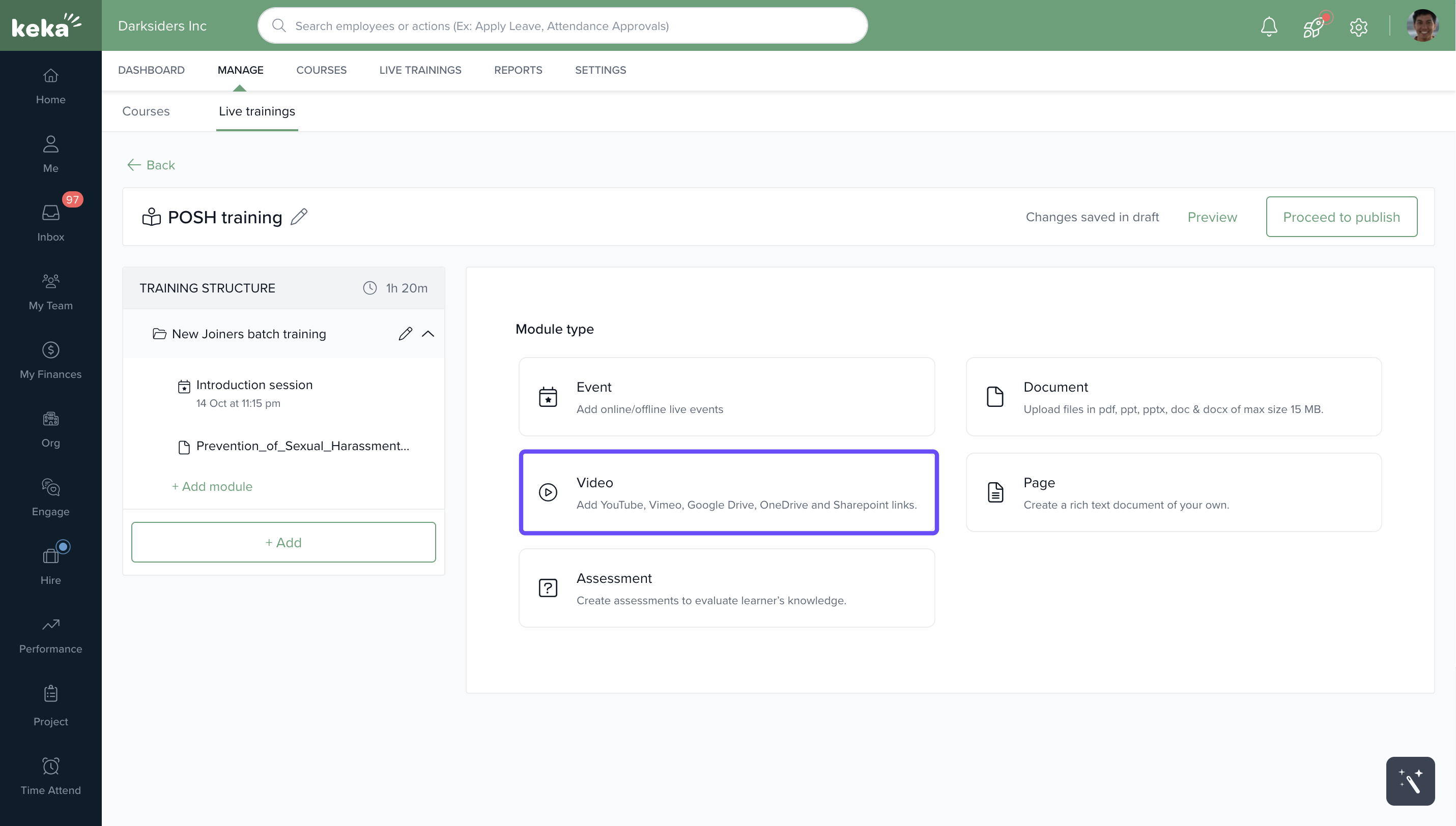Select the Document module type

coord(1174,397)
